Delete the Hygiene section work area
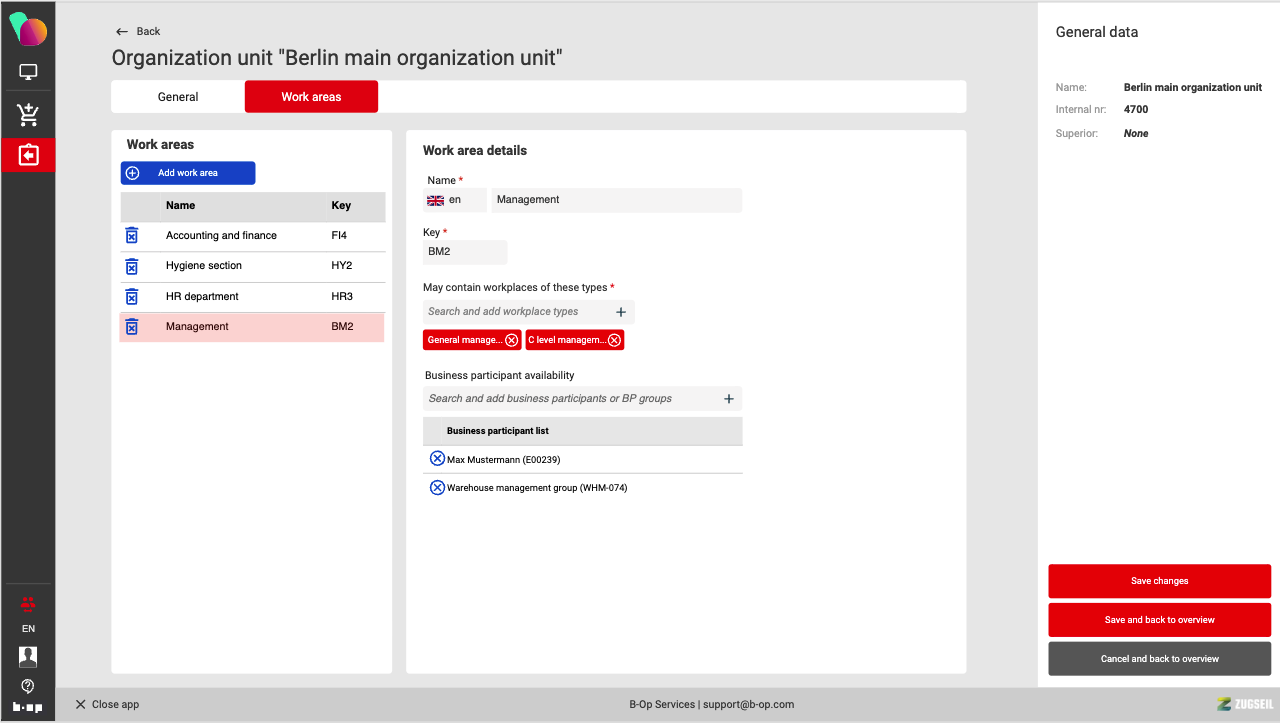This screenshot has height=723, width=1280. (131, 266)
